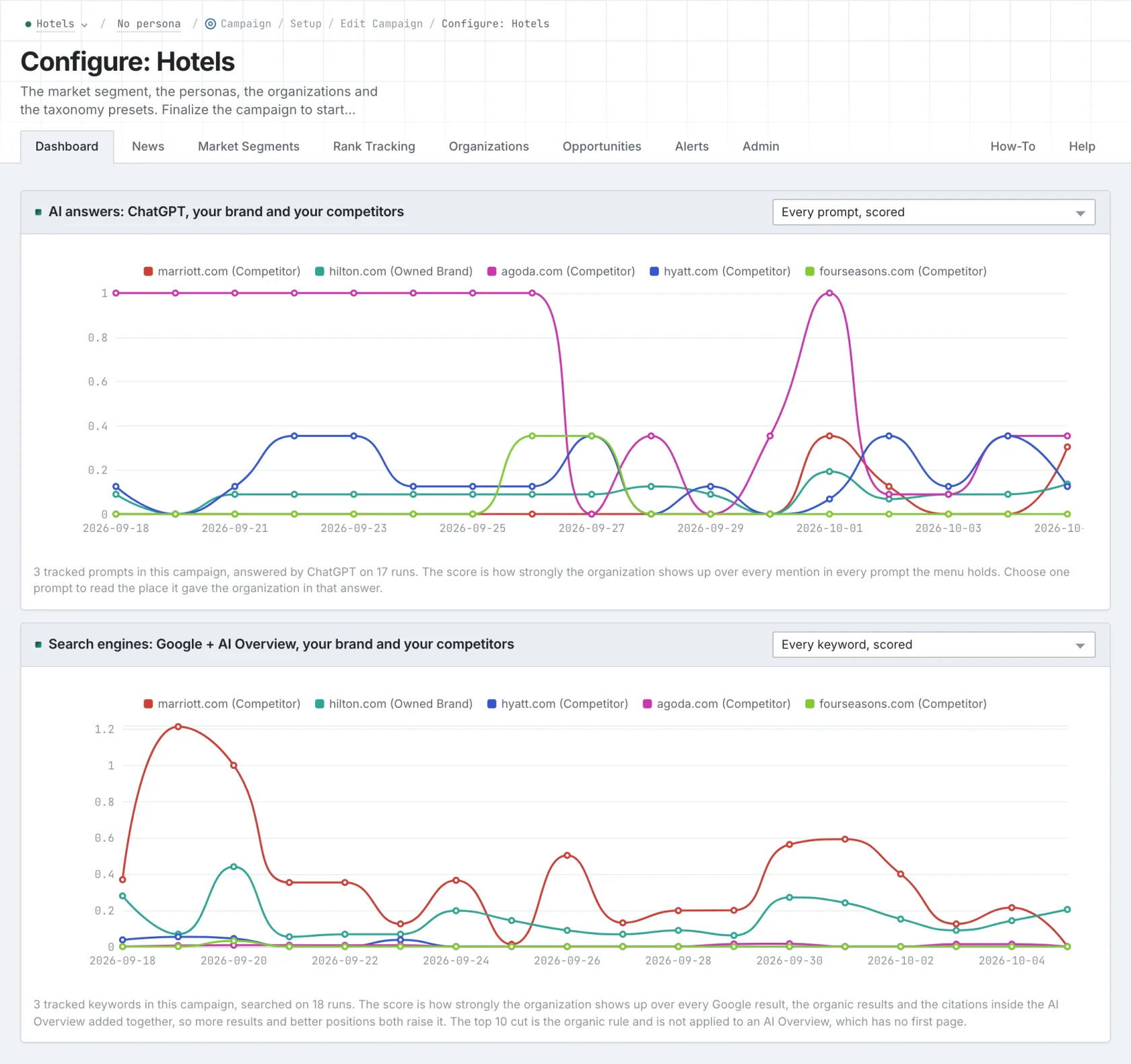Select the Rank Tracking tab
1131x1064 pixels.
[x=374, y=146]
